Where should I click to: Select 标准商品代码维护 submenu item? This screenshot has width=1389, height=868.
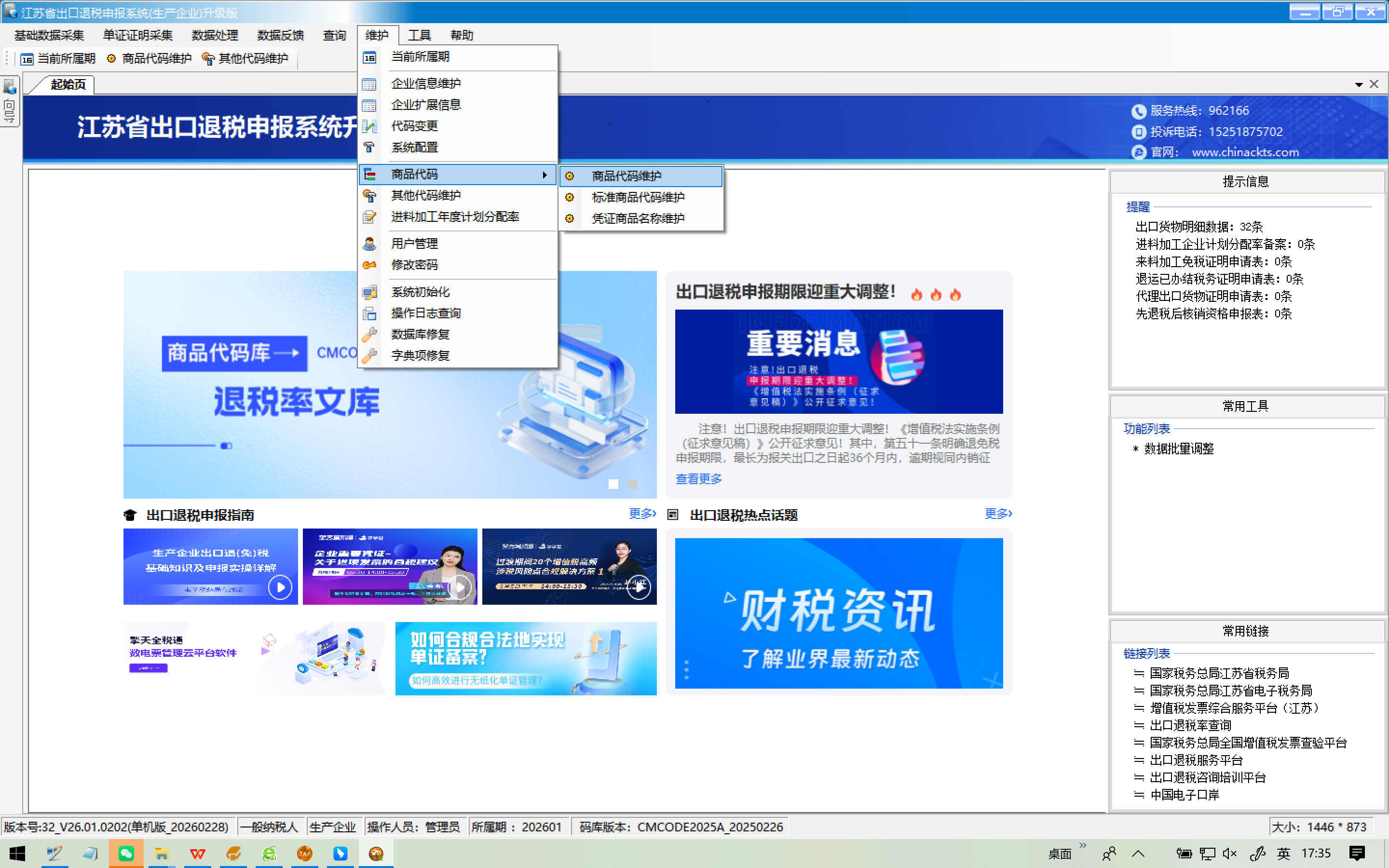click(638, 197)
